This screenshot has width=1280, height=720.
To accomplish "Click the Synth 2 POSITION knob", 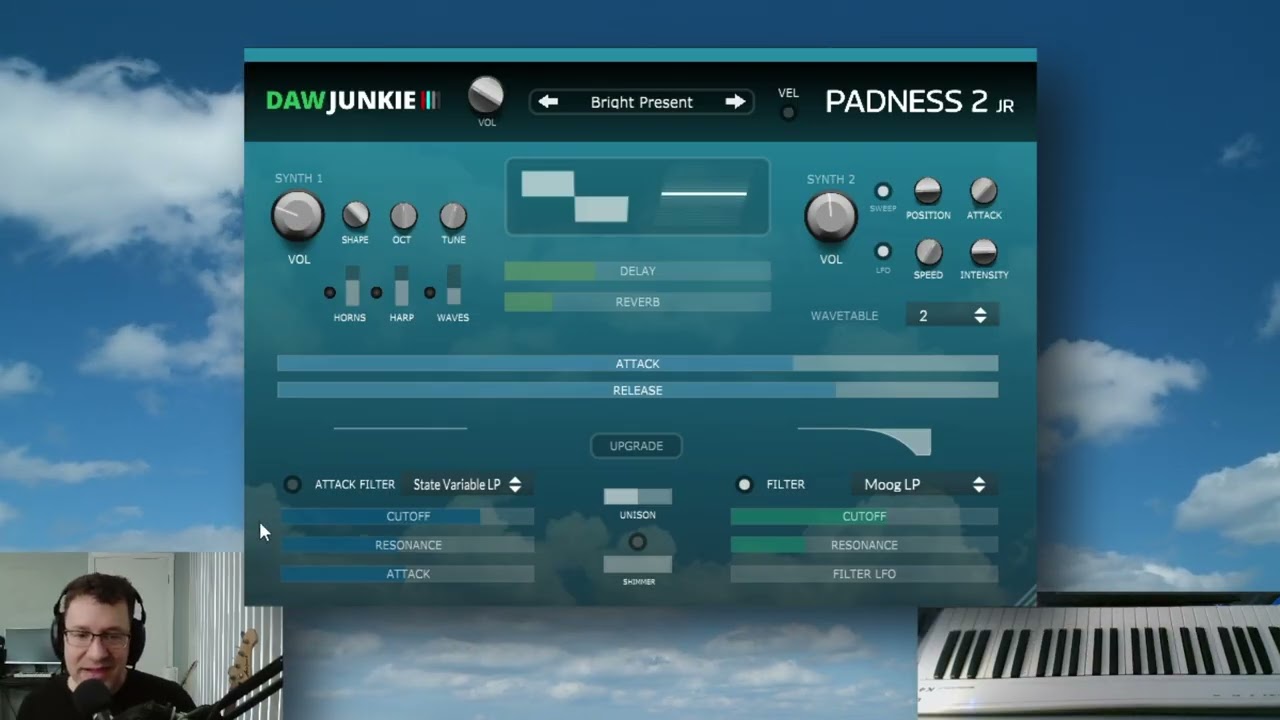I will [x=928, y=191].
